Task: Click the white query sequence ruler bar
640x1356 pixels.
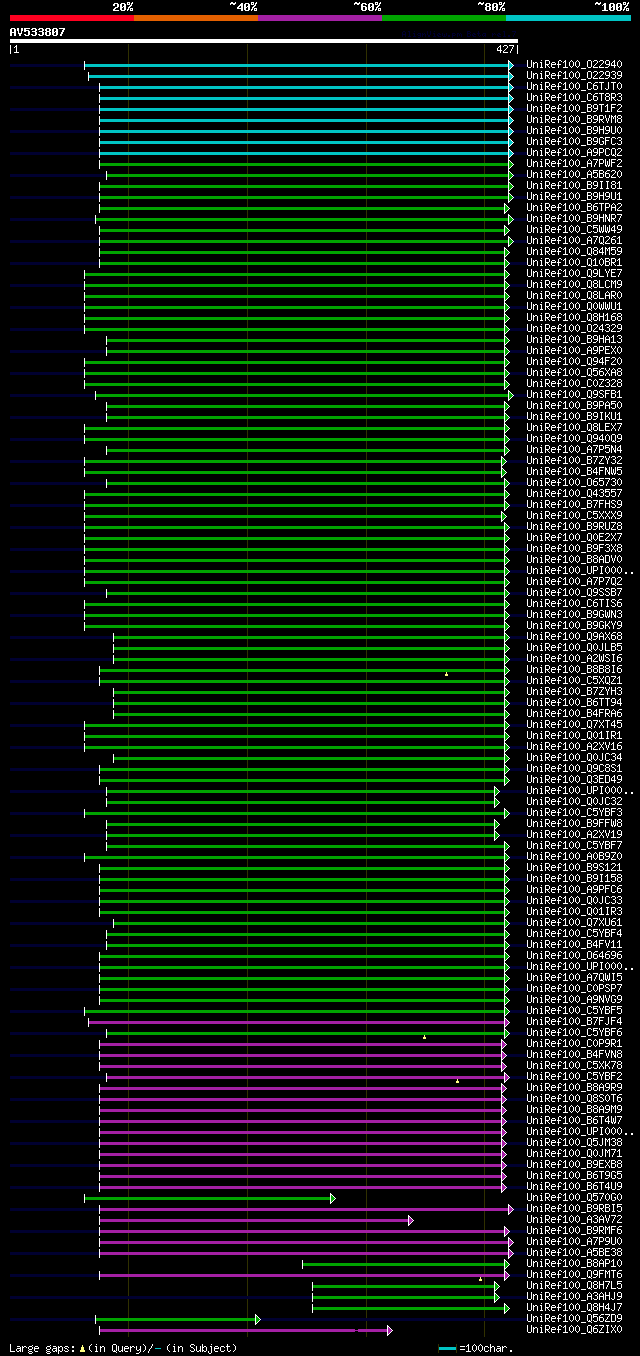Action: (x=264, y=41)
